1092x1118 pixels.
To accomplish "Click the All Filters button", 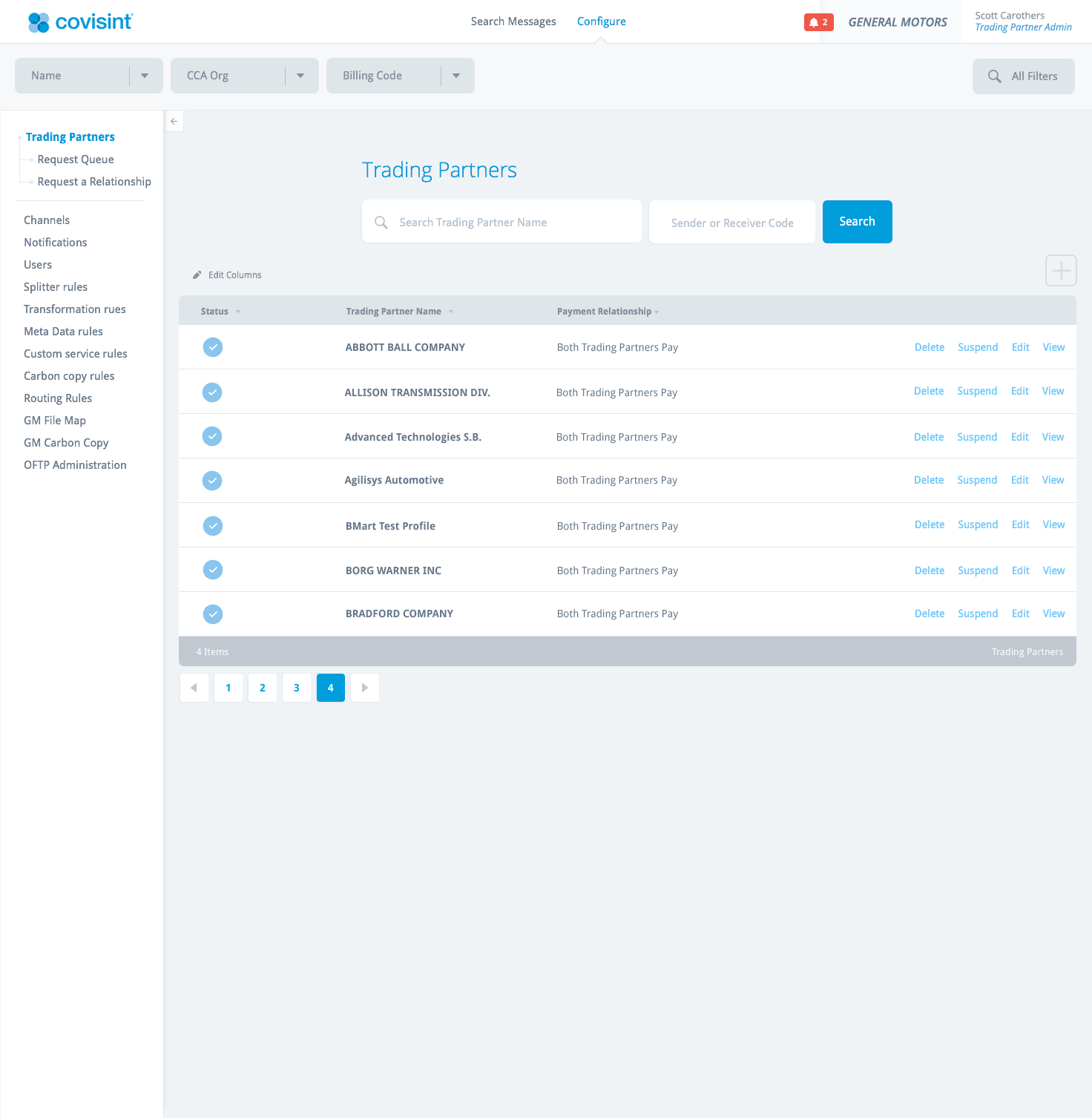I will tap(1024, 76).
